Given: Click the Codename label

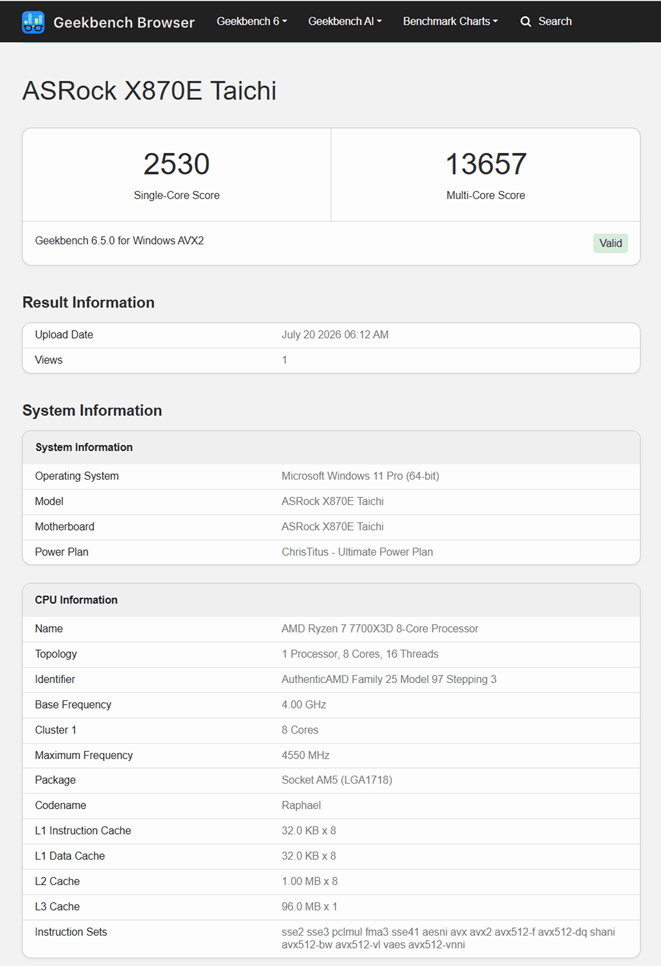Looking at the screenshot, I should [60, 805].
